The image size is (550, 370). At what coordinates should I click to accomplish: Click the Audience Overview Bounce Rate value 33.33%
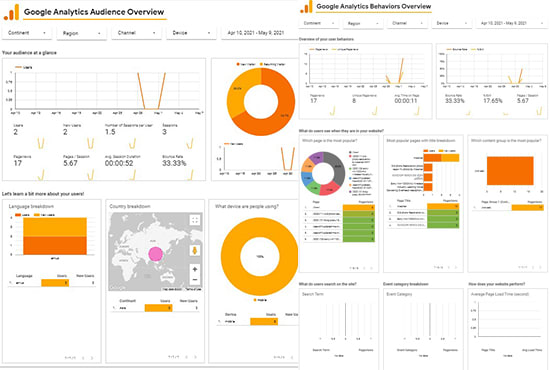(x=174, y=163)
